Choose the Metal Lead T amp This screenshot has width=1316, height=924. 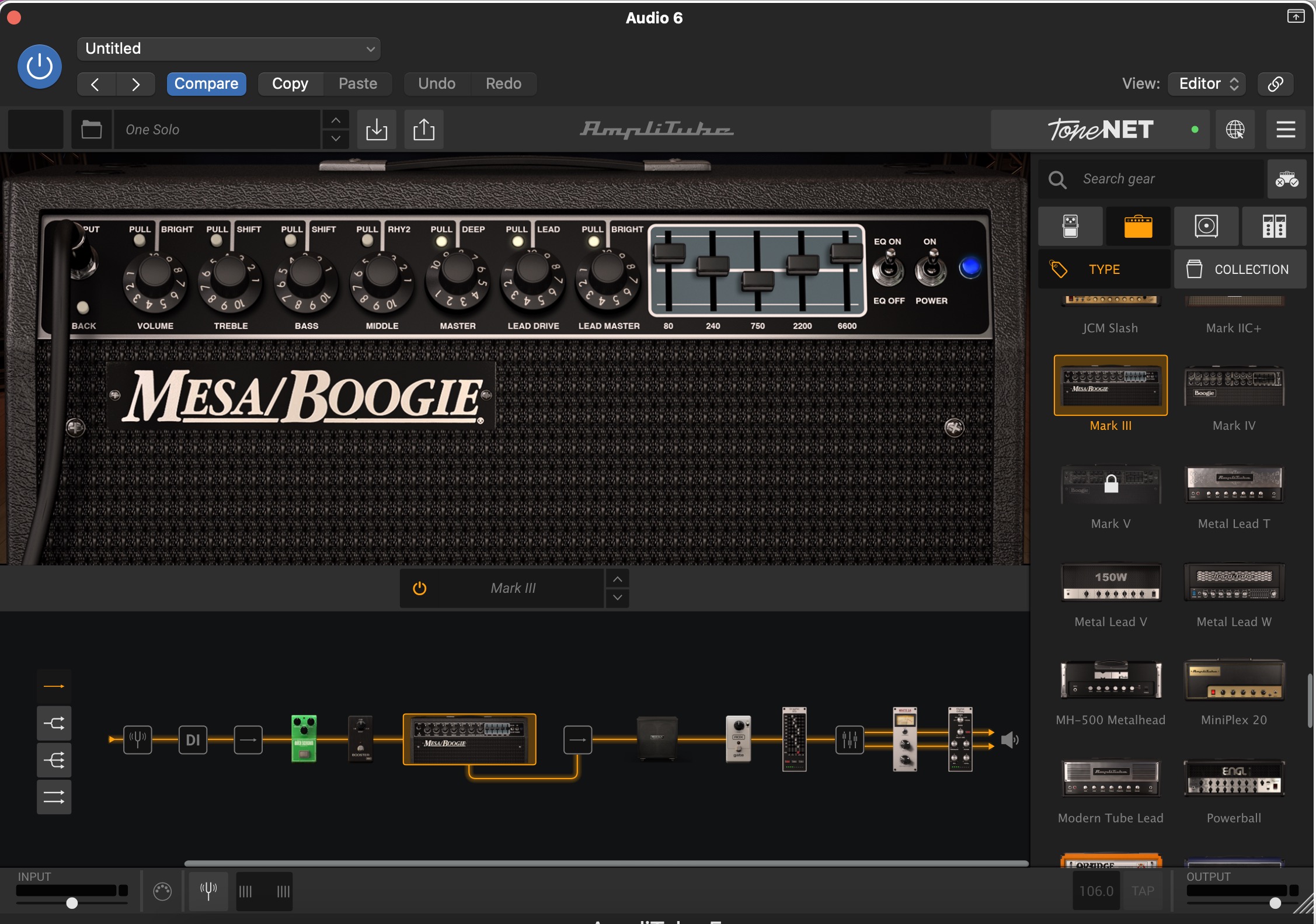click(1234, 484)
